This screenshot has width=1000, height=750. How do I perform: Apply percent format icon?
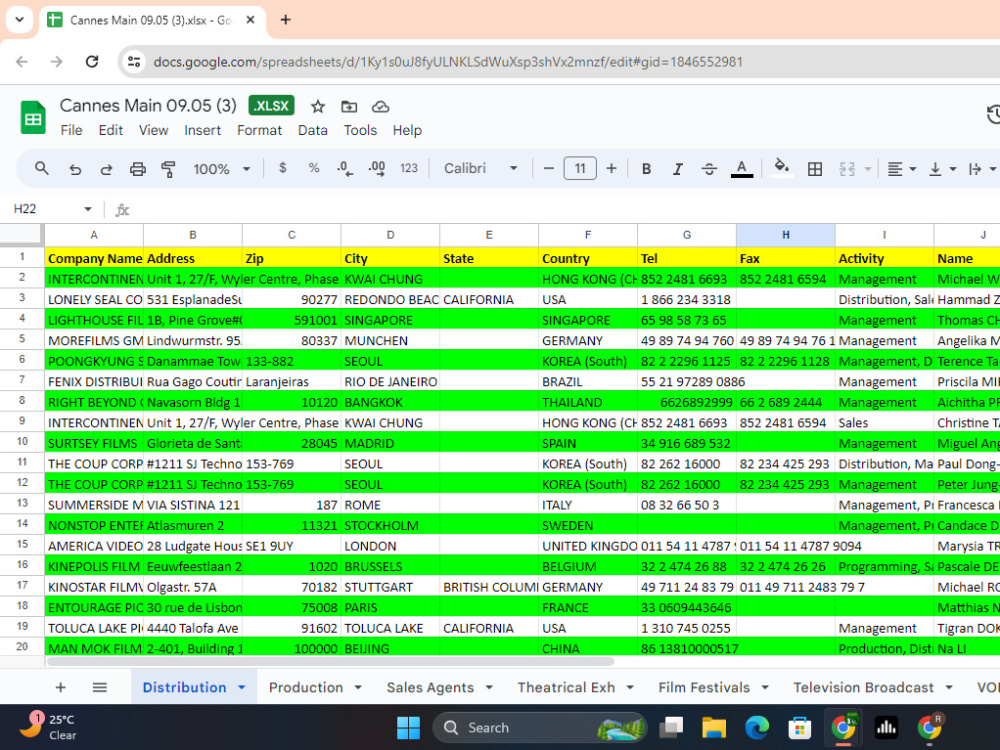[x=314, y=168]
